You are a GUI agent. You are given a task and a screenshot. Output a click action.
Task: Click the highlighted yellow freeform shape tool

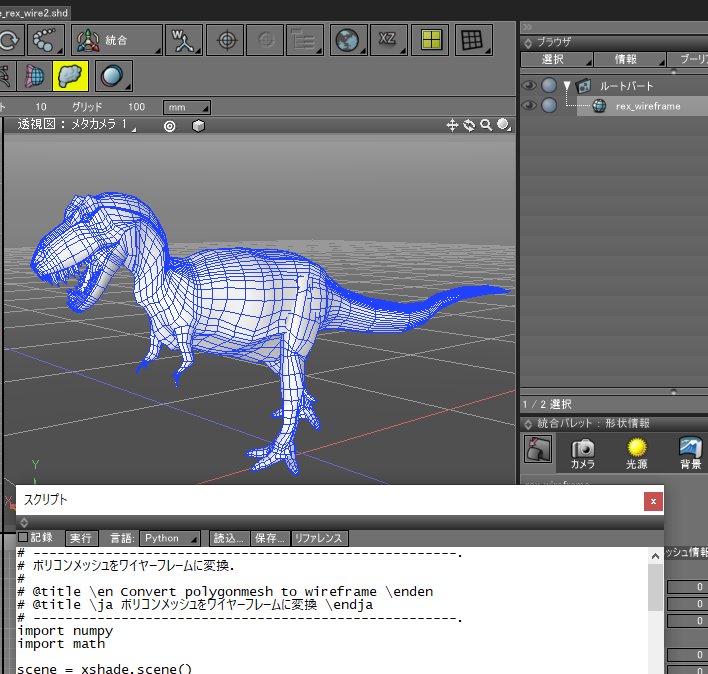click(x=70, y=76)
